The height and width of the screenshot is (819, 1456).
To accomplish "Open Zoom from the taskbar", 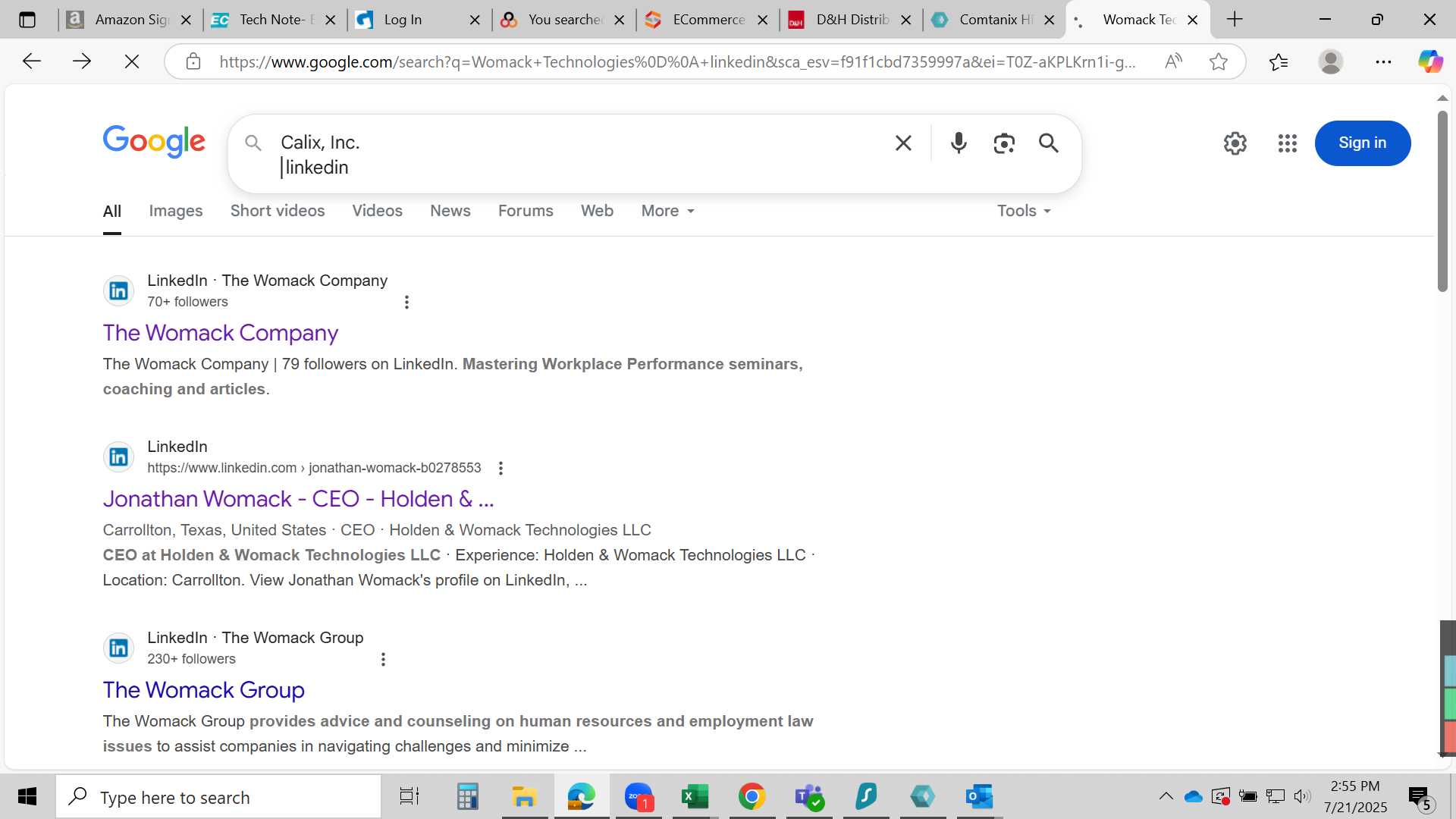I will [x=639, y=797].
